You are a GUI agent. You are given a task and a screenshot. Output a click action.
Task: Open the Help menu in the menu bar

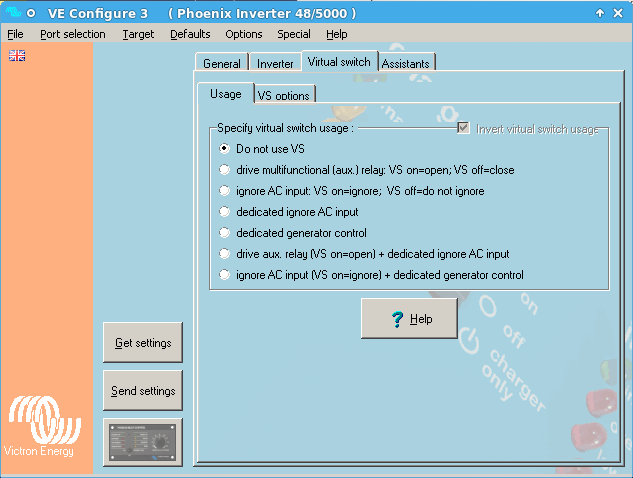337,34
